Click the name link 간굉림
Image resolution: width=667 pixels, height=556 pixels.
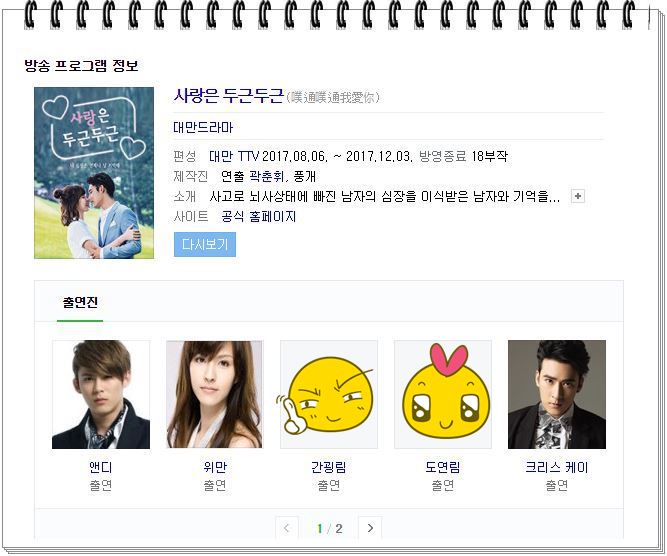pos(329,467)
